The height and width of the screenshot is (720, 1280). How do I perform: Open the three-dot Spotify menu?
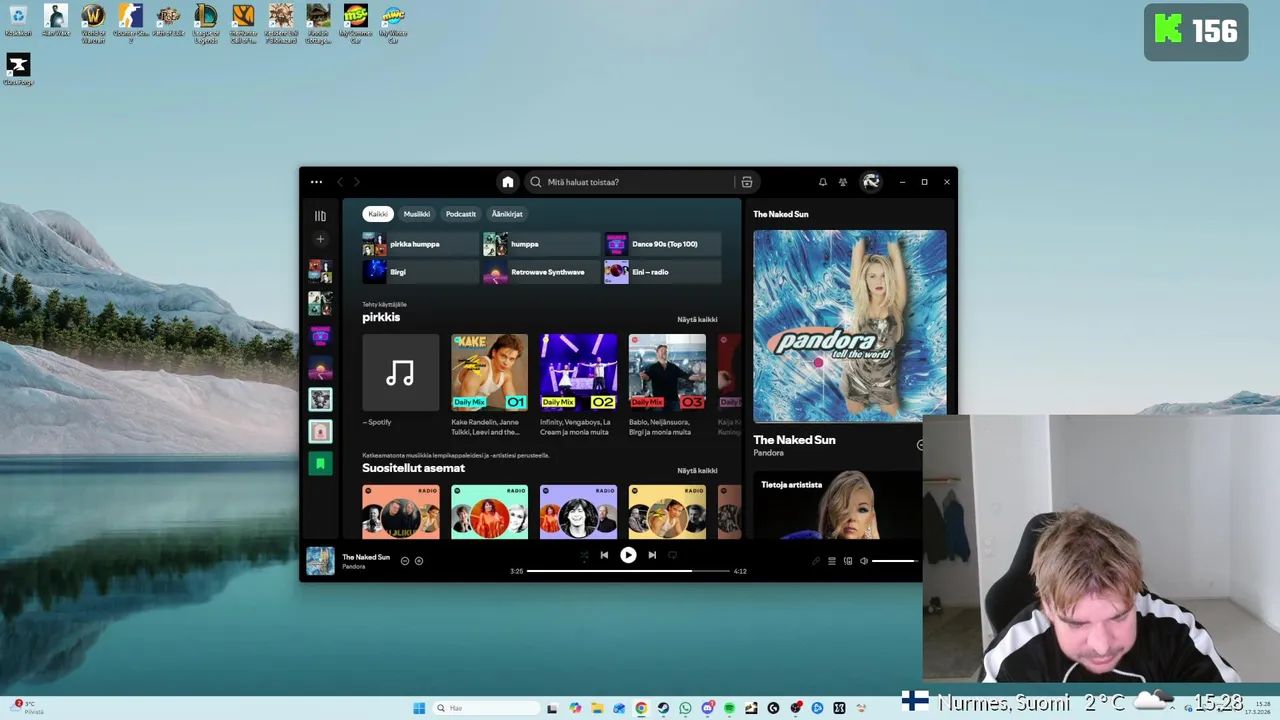(x=316, y=182)
